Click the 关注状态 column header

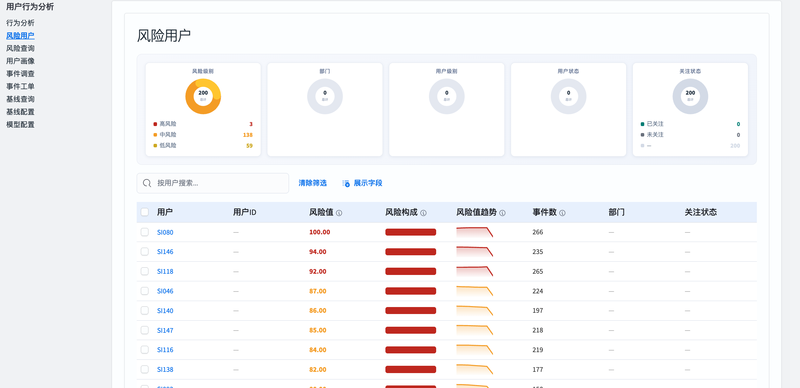(701, 212)
